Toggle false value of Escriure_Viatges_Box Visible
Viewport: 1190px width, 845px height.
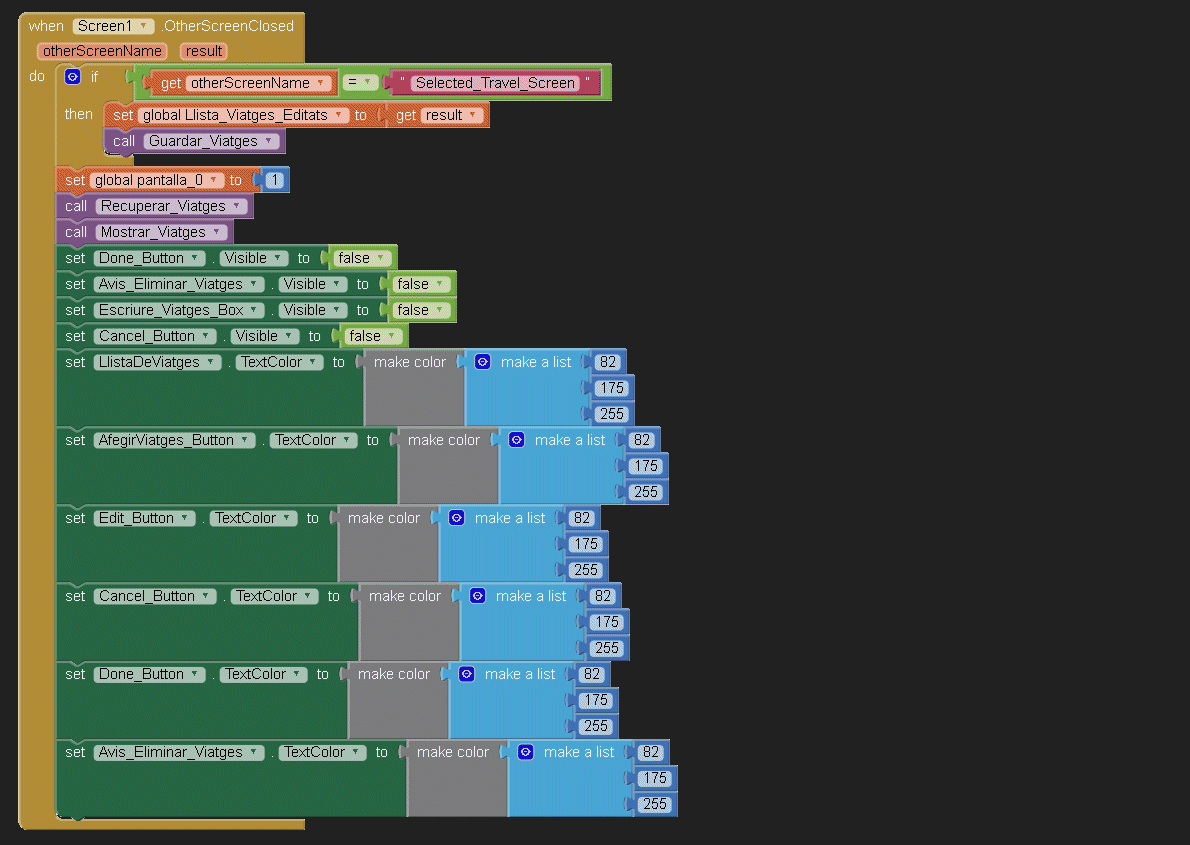tap(418, 310)
